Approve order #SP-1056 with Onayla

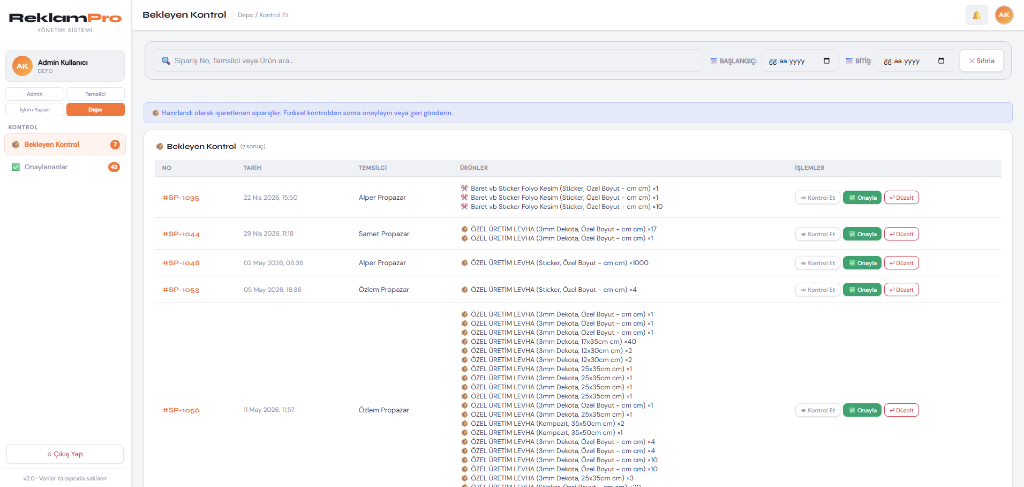point(862,410)
